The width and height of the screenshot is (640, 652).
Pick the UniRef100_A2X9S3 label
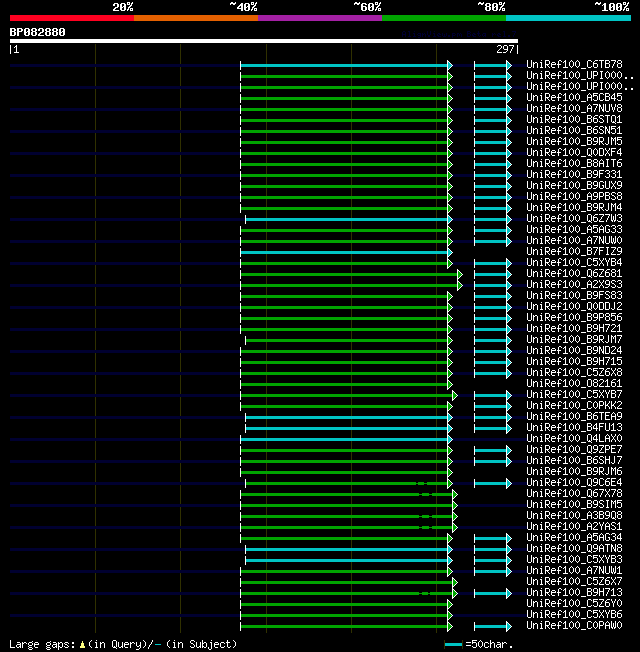(574, 284)
